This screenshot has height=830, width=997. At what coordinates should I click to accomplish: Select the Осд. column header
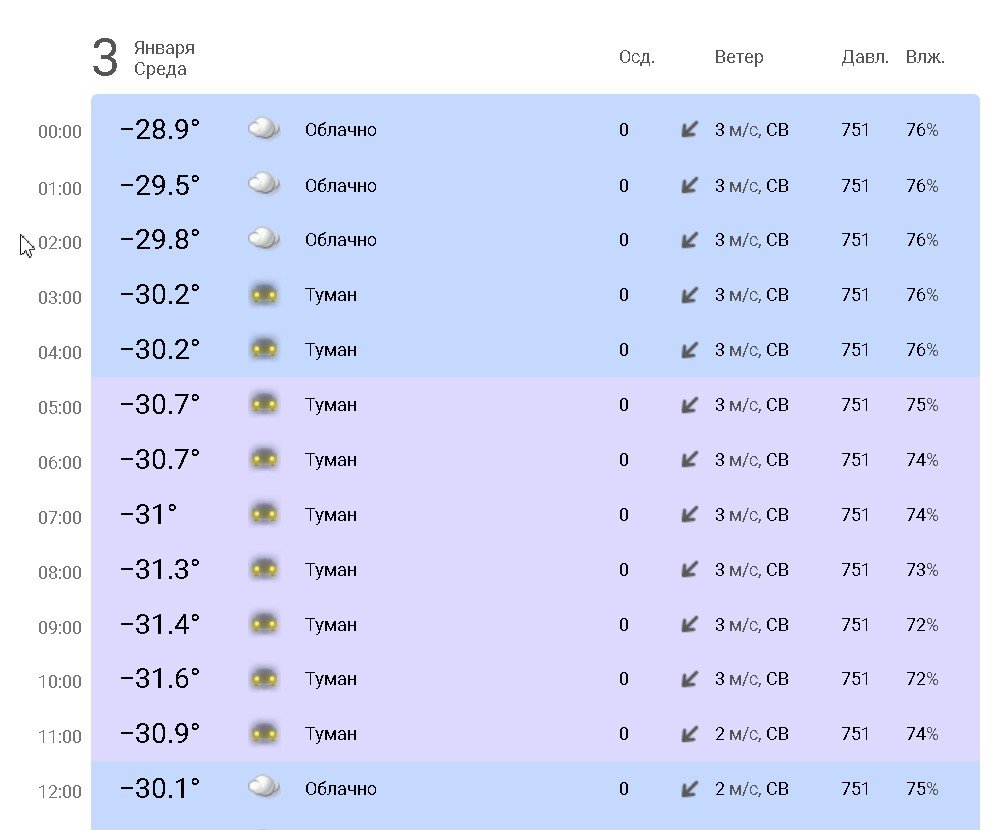pos(636,57)
